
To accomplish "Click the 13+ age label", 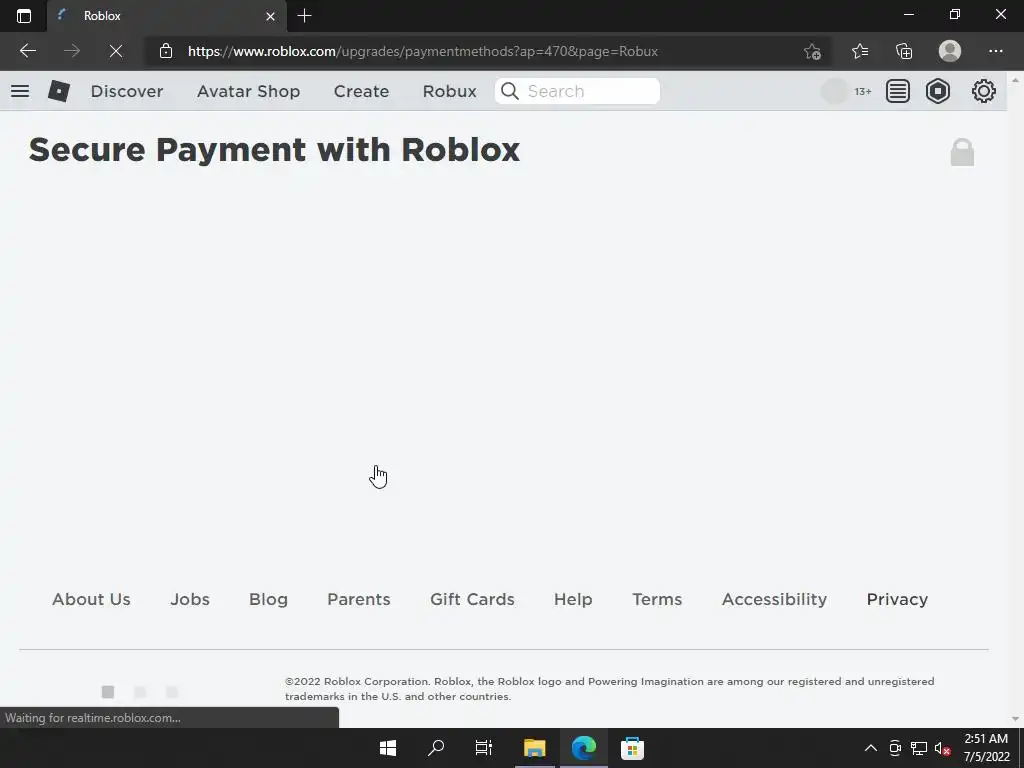I will click(863, 91).
